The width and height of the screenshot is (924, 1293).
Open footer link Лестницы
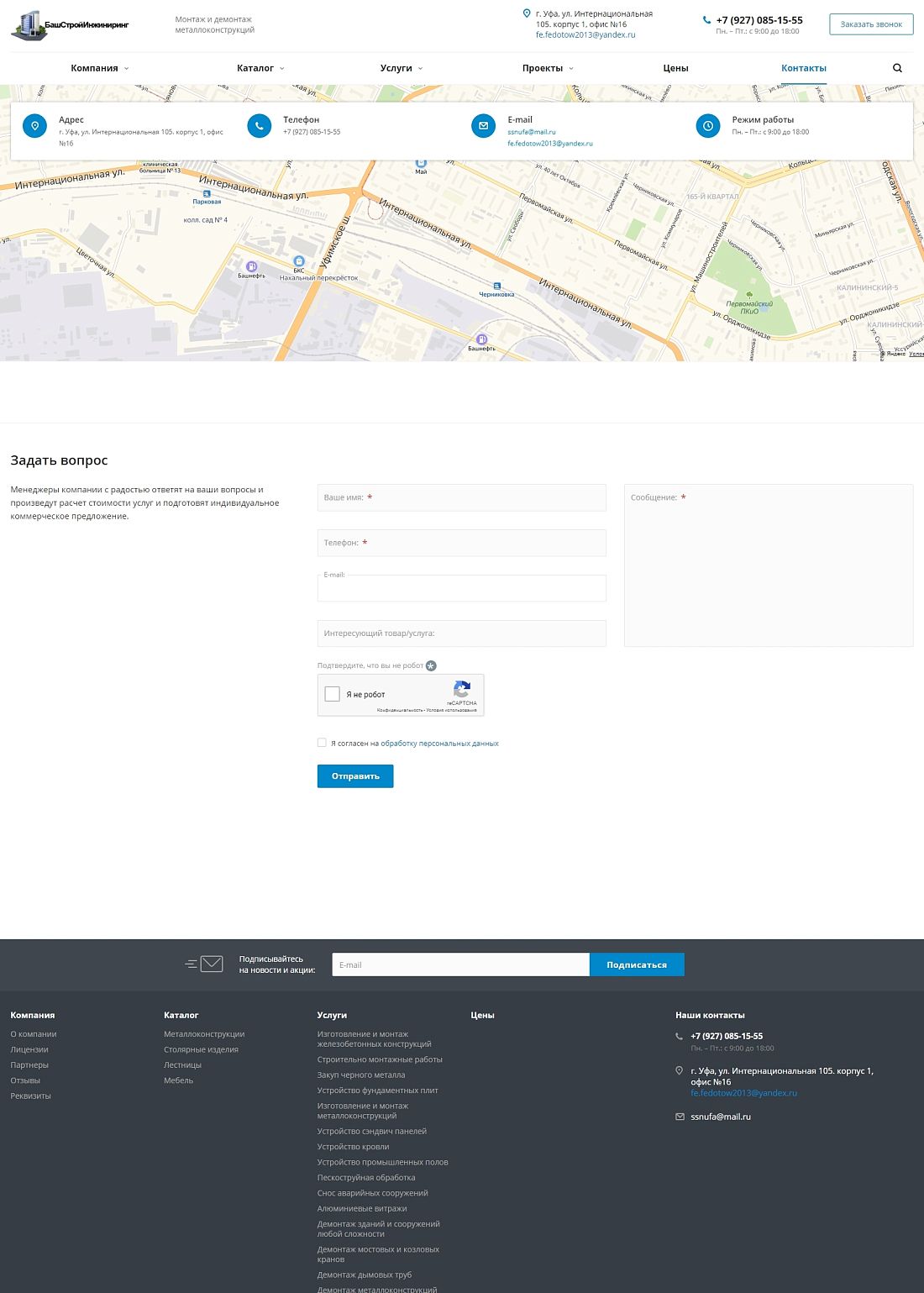tap(182, 1065)
